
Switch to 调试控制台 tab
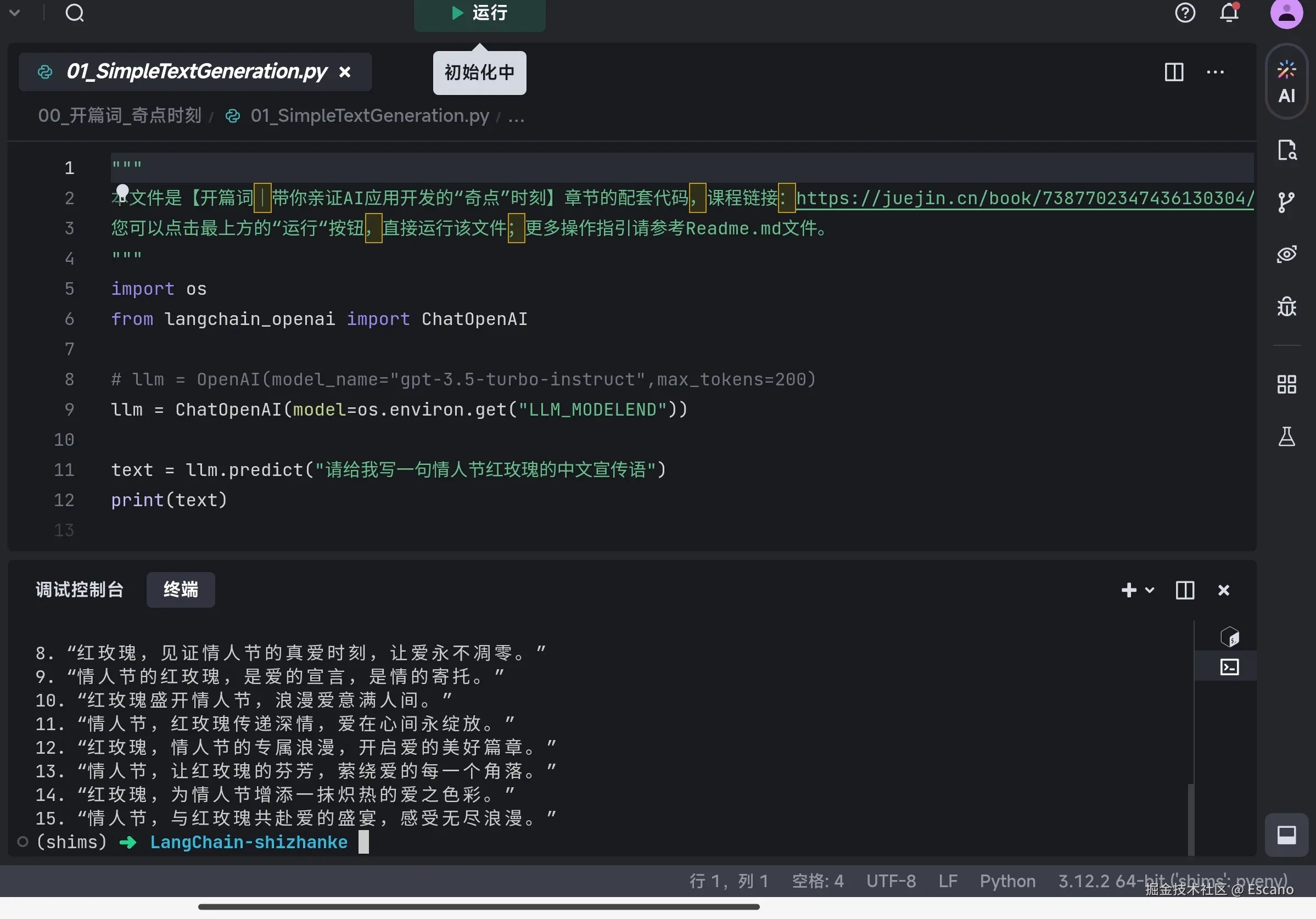pos(80,590)
